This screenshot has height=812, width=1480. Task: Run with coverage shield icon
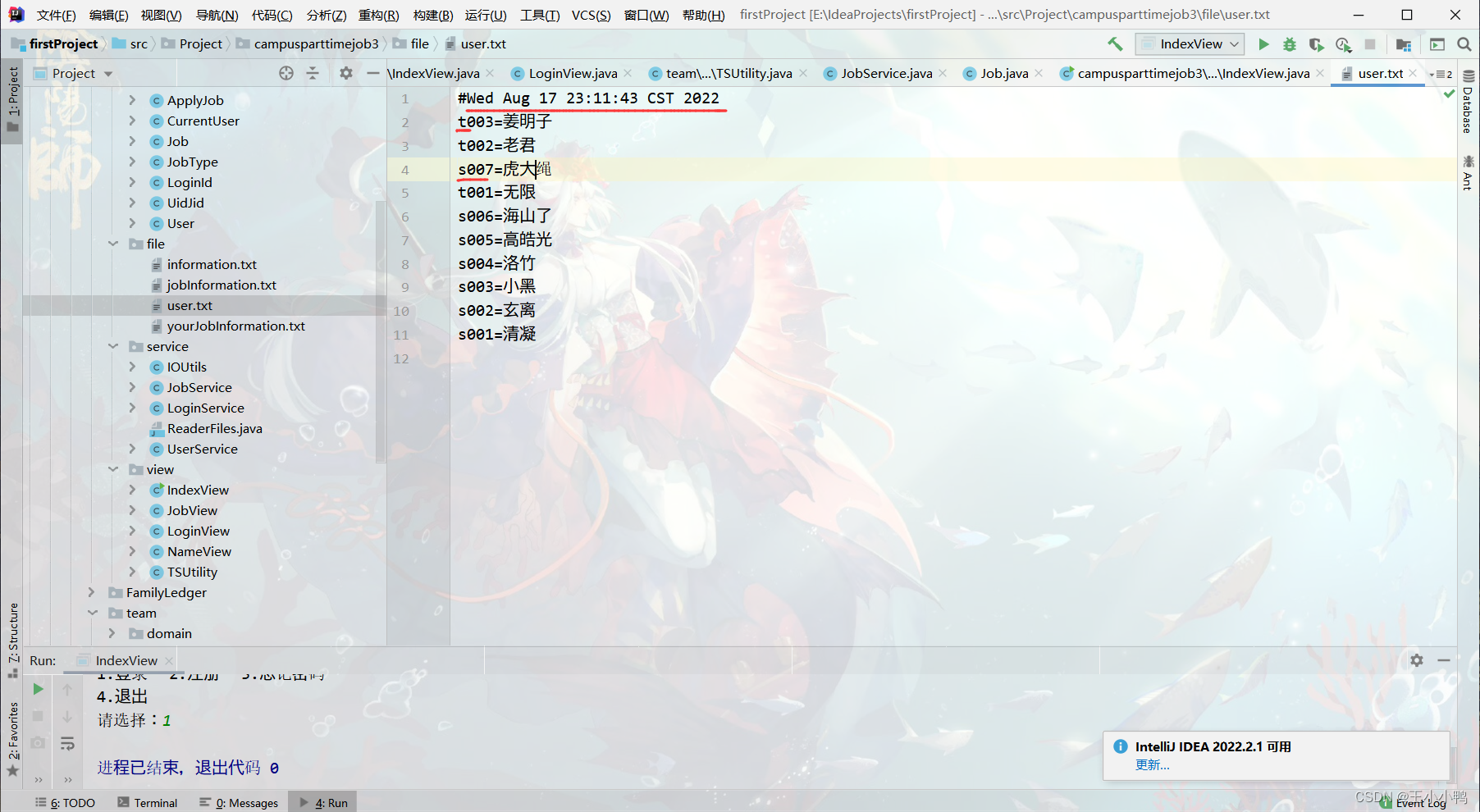pyautogui.click(x=1316, y=44)
